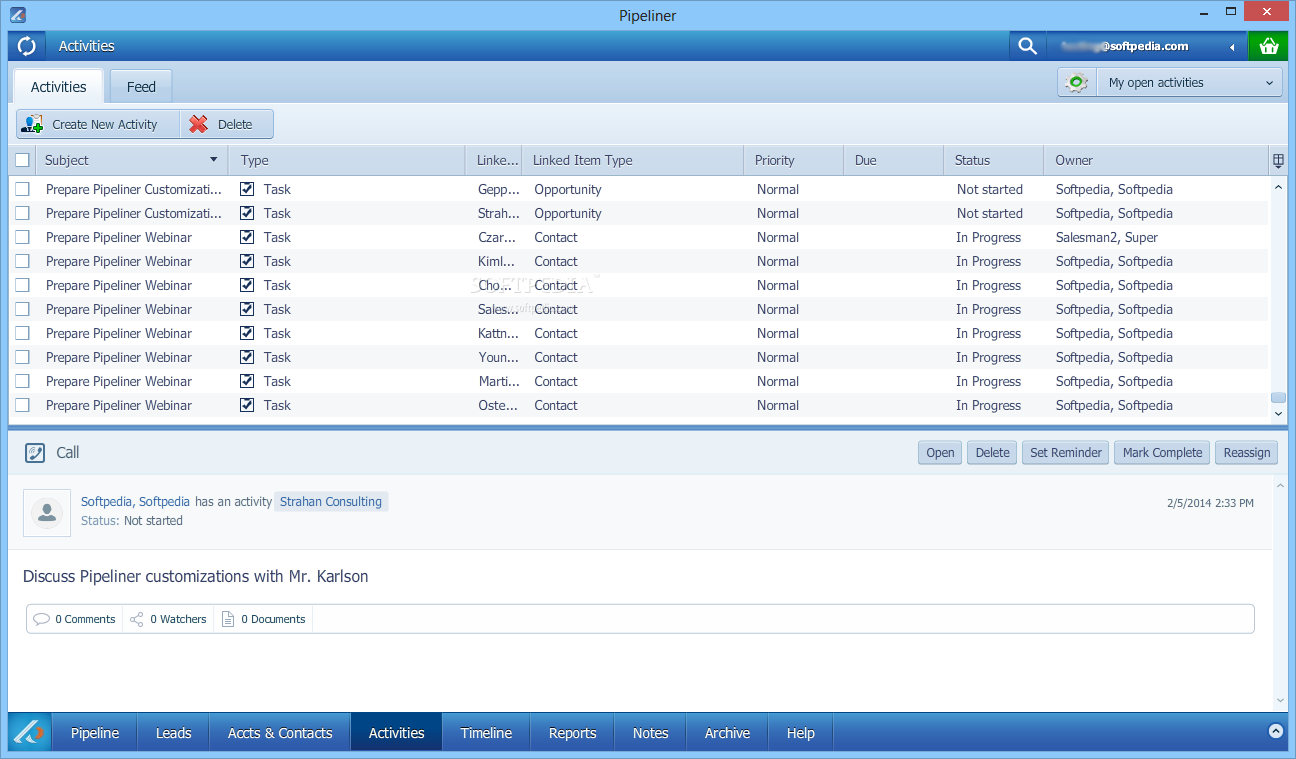Open 0 Watchers in the detail panel
This screenshot has height=759, width=1296.
click(168, 619)
